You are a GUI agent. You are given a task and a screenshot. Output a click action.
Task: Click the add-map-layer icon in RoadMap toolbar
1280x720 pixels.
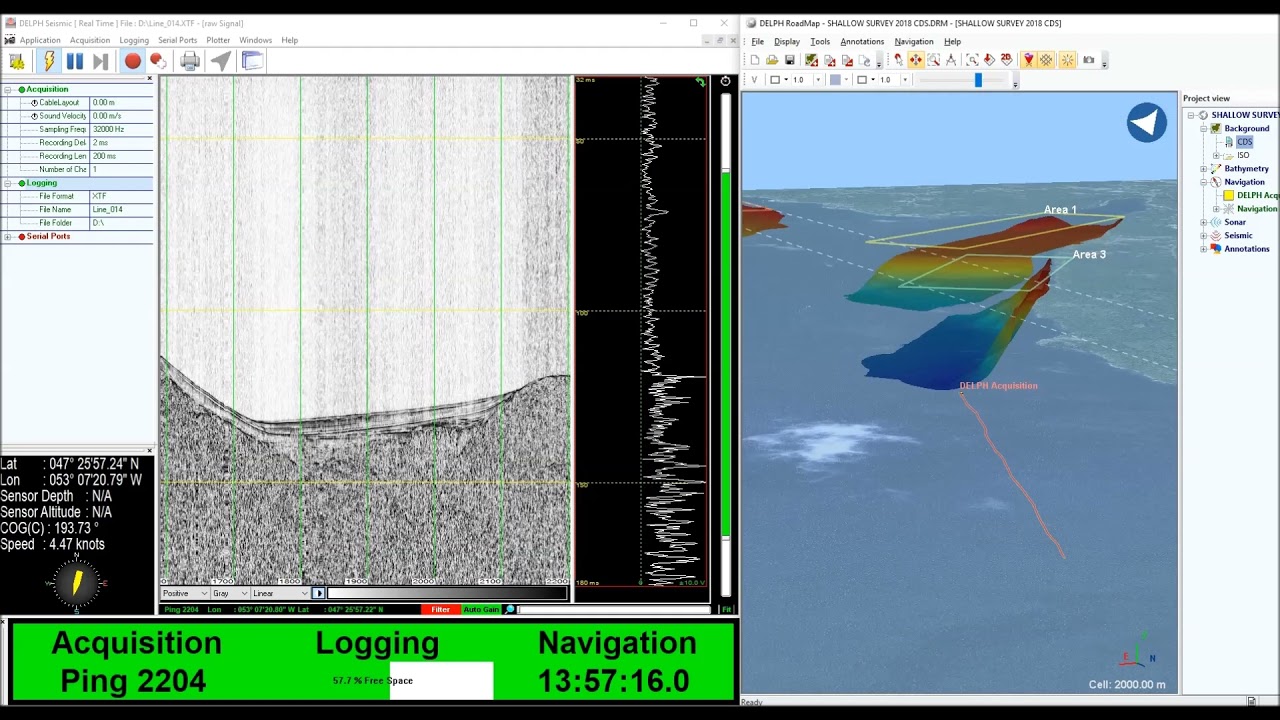pos(811,60)
